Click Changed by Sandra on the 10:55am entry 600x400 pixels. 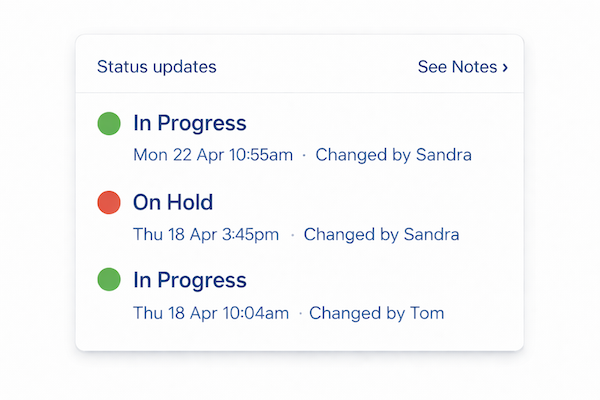tap(393, 155)
